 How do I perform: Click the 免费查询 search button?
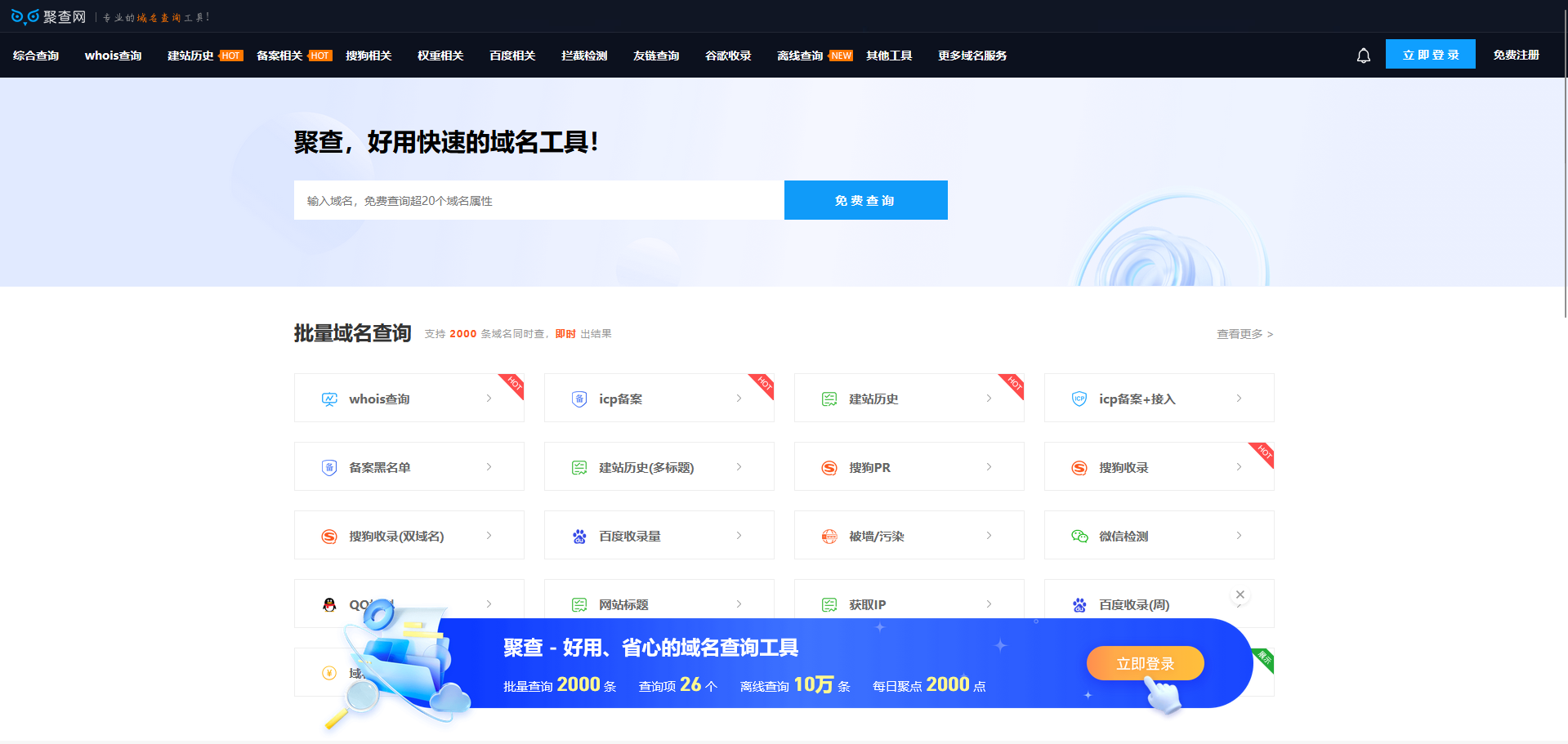click(866, 200)
